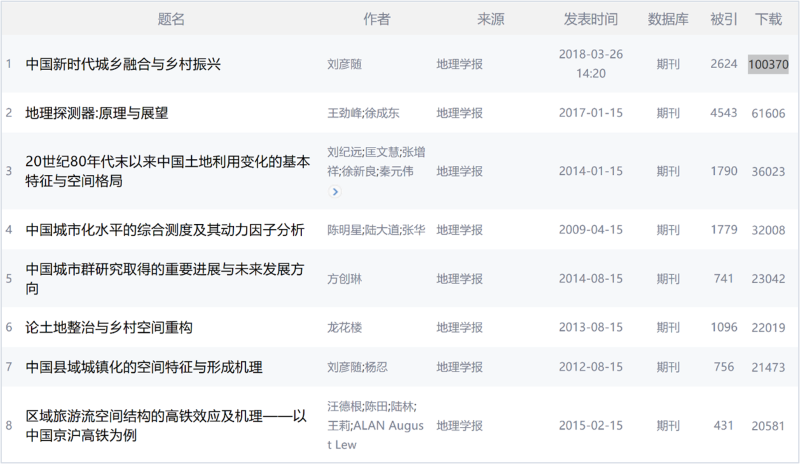This screenshot has width=800, height=464.
Task: Sort by the 被引 column header
Action: point(724,19)
